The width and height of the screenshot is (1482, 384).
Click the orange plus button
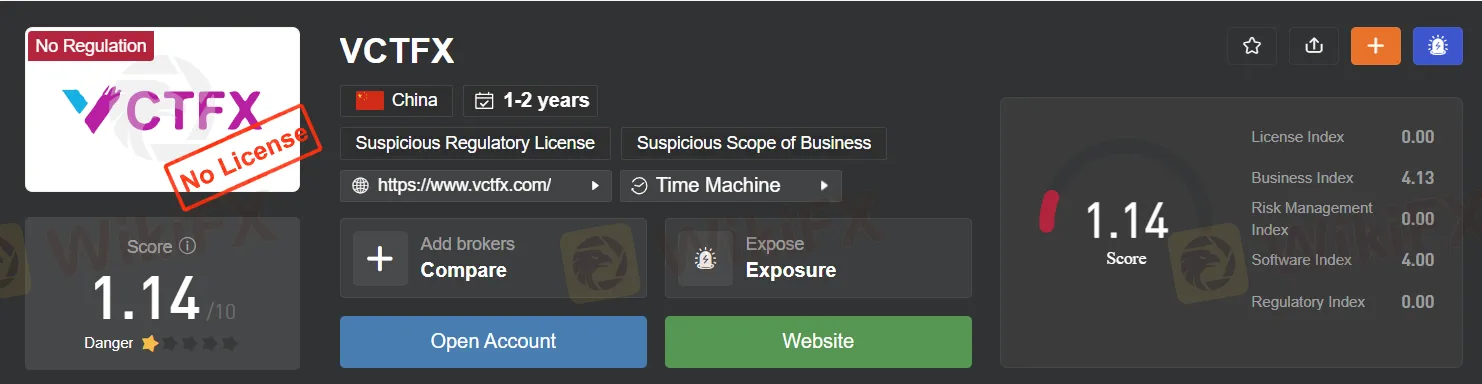coord(1376,46)
